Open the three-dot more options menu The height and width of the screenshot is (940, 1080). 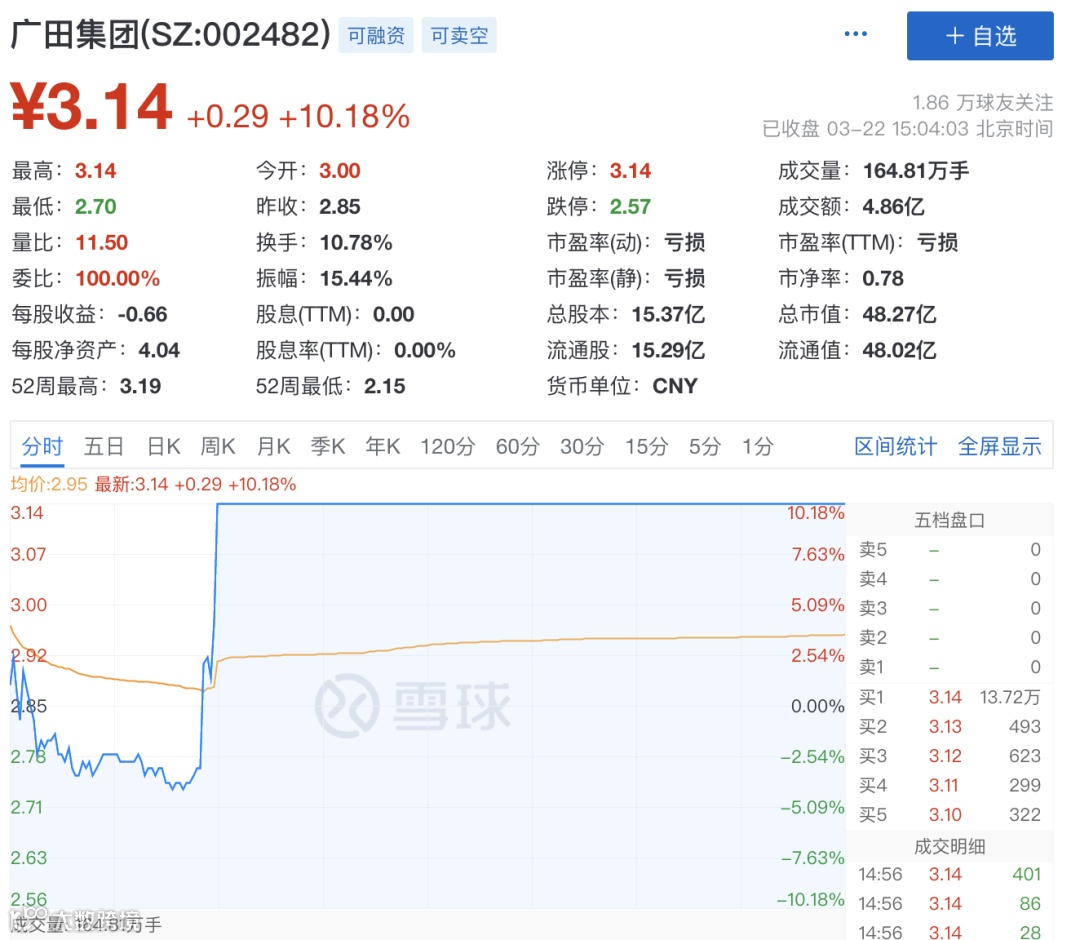tap(855, 34)
